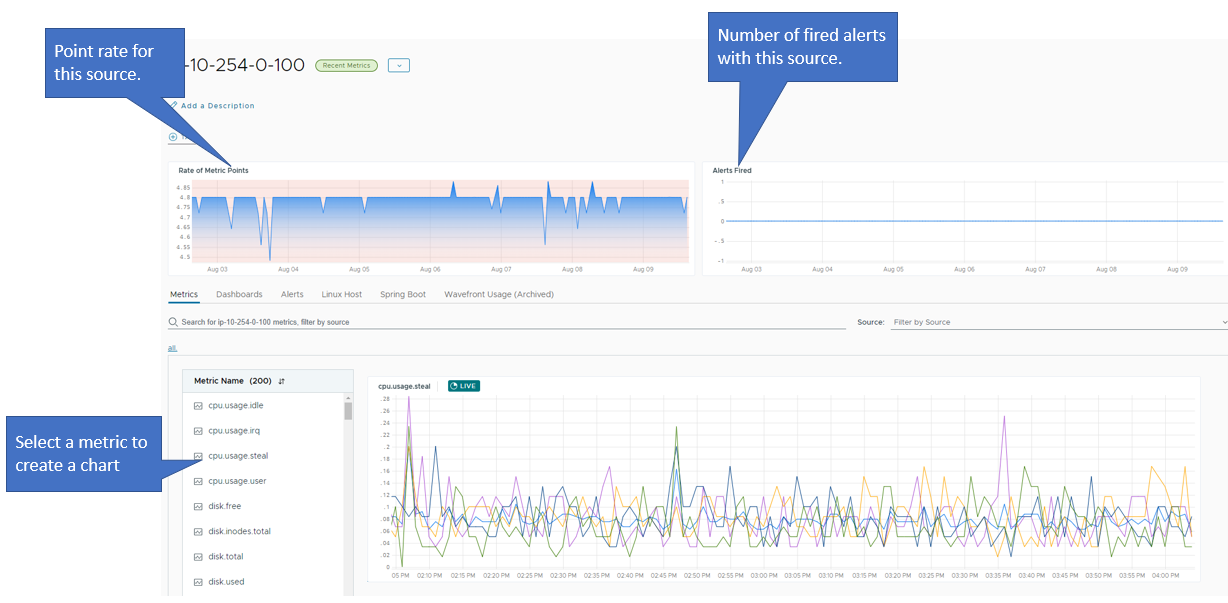Click the chart icon beside disk.total
The width and height of the screenshot is (1228, 603).
(198, 556)
